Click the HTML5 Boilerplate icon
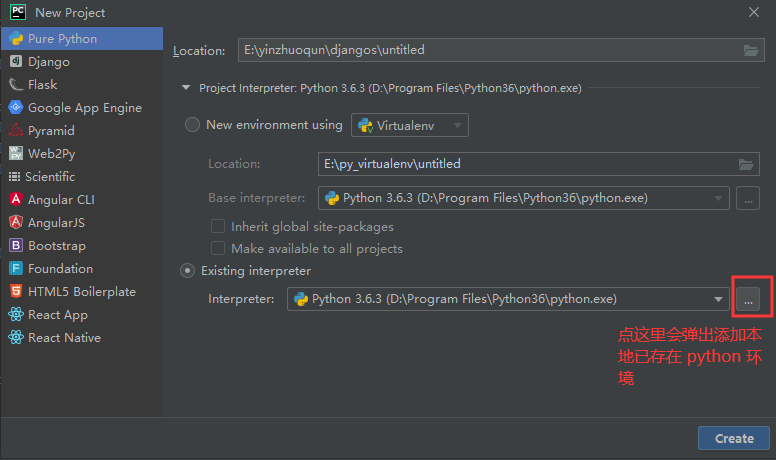 click(x=16, y=291)
